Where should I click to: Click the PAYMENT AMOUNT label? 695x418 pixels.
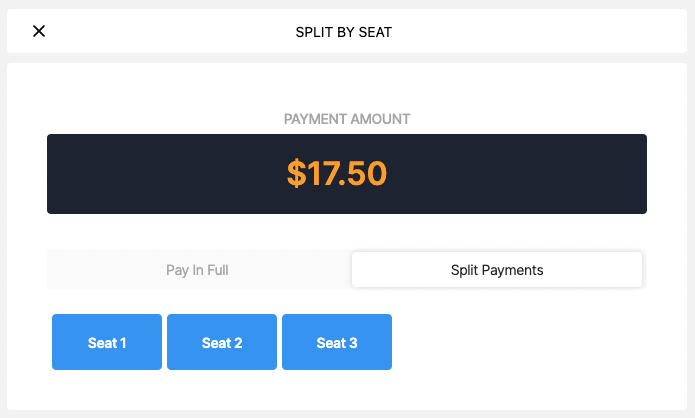click(347, 119)
